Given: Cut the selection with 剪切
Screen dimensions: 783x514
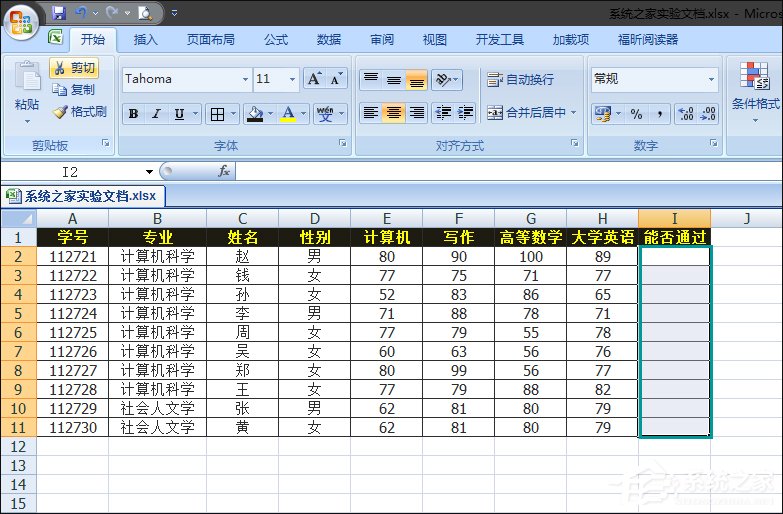Looking at the screenshot, I should pyautogui.click(x=74, y=67).
